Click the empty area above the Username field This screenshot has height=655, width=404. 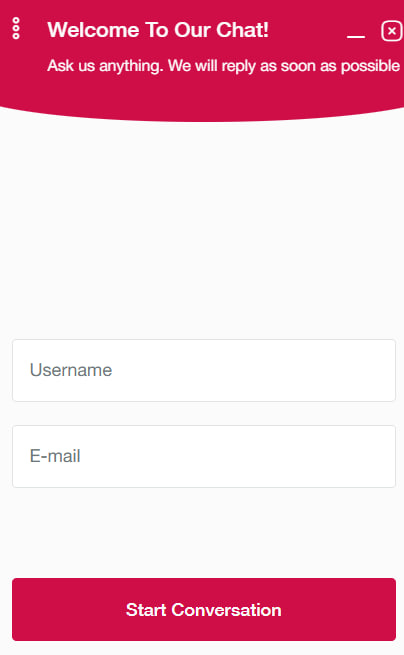(204, 230)
